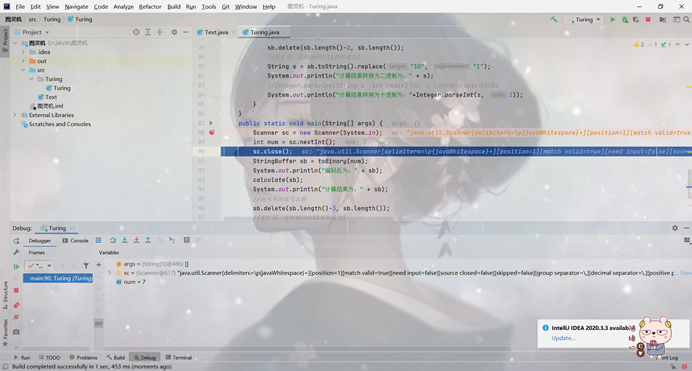Click Step Over icon in debugger
This screenshot has width=692, height=371.
(x=113, y=240)
